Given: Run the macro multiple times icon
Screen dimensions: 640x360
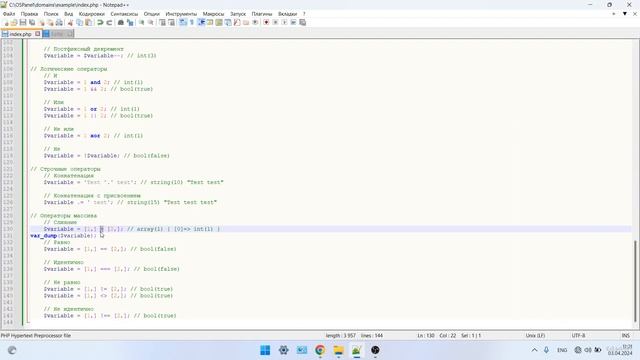Looking at the screenshot, I should pyautogui.click(x=293, y=22).
